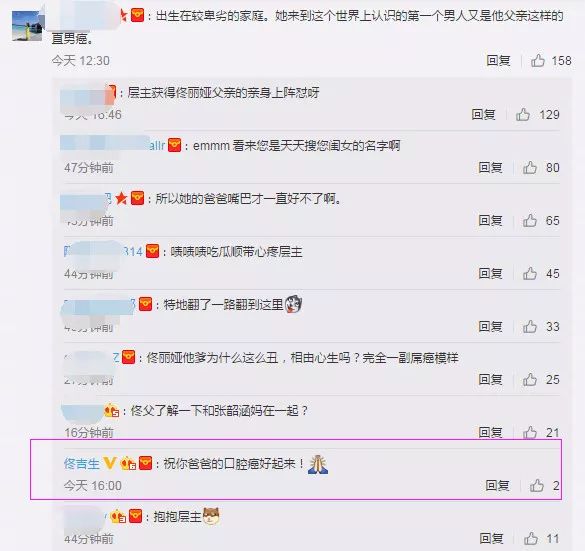
Task: Reply to 佟吉生's comment at 16:00
Action: 497,485
